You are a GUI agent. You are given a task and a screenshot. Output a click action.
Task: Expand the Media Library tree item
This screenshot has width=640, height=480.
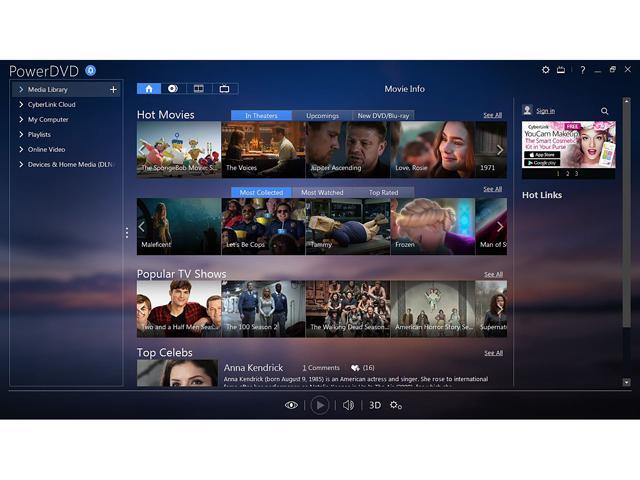(x=21, y=89)
